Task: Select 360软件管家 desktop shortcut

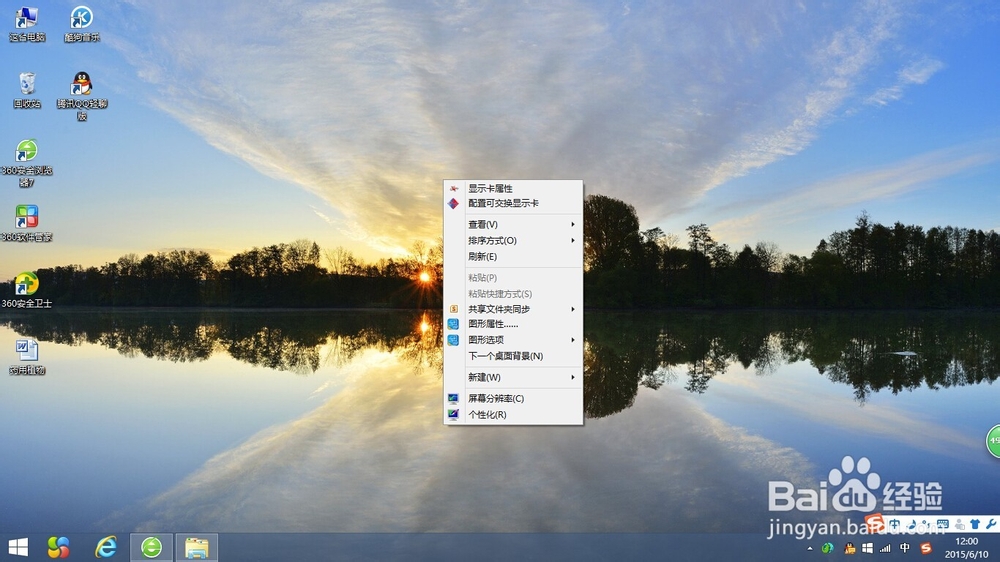Action: point(27,223)
